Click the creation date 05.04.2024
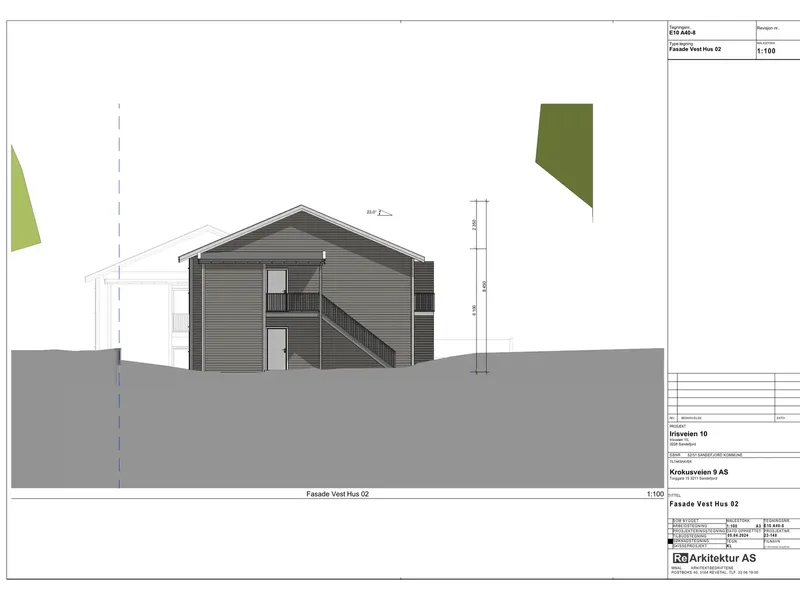Image resolution: width=800 pixels, height=600 pixels. click(x=738, y=535)
